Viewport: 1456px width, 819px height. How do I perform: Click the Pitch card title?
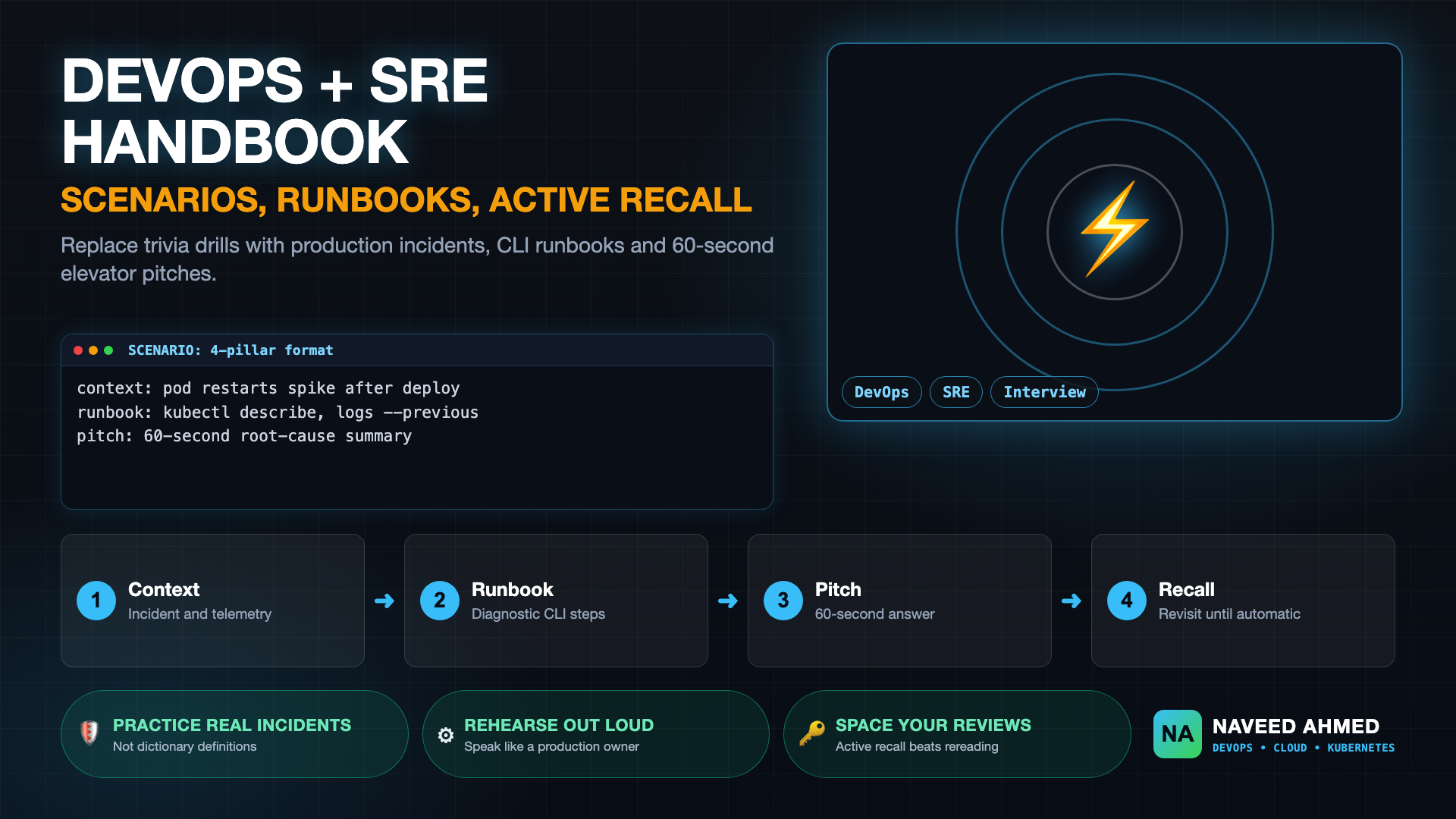click(x=838, y=589)
